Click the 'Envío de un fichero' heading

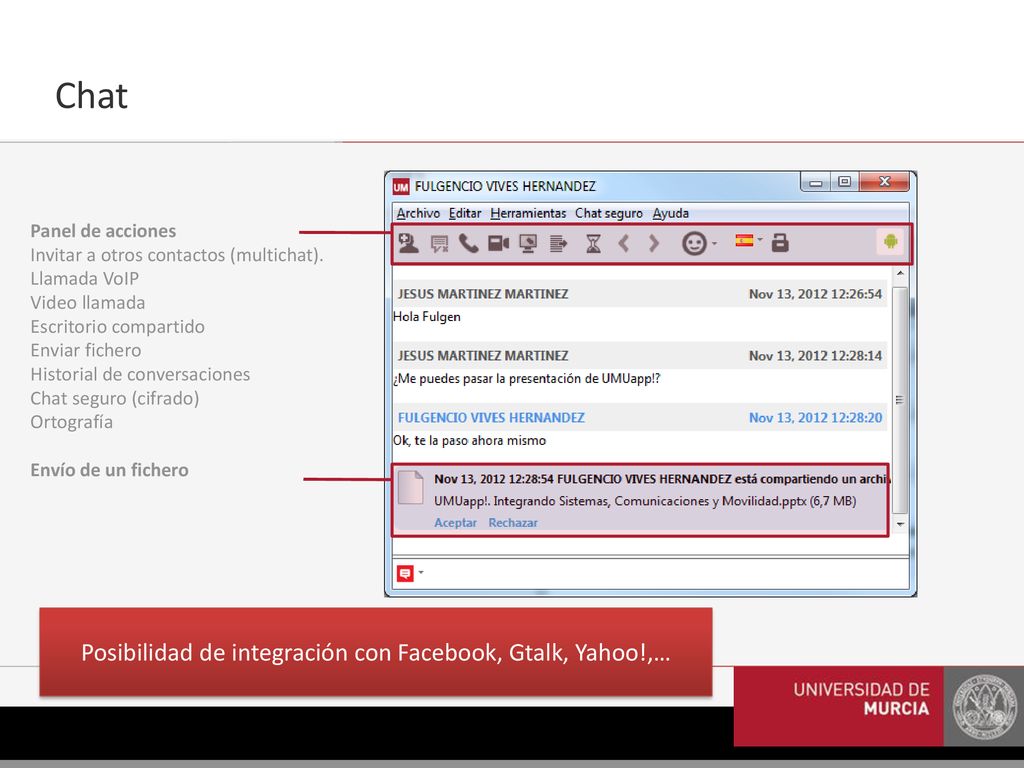point(109,470)
